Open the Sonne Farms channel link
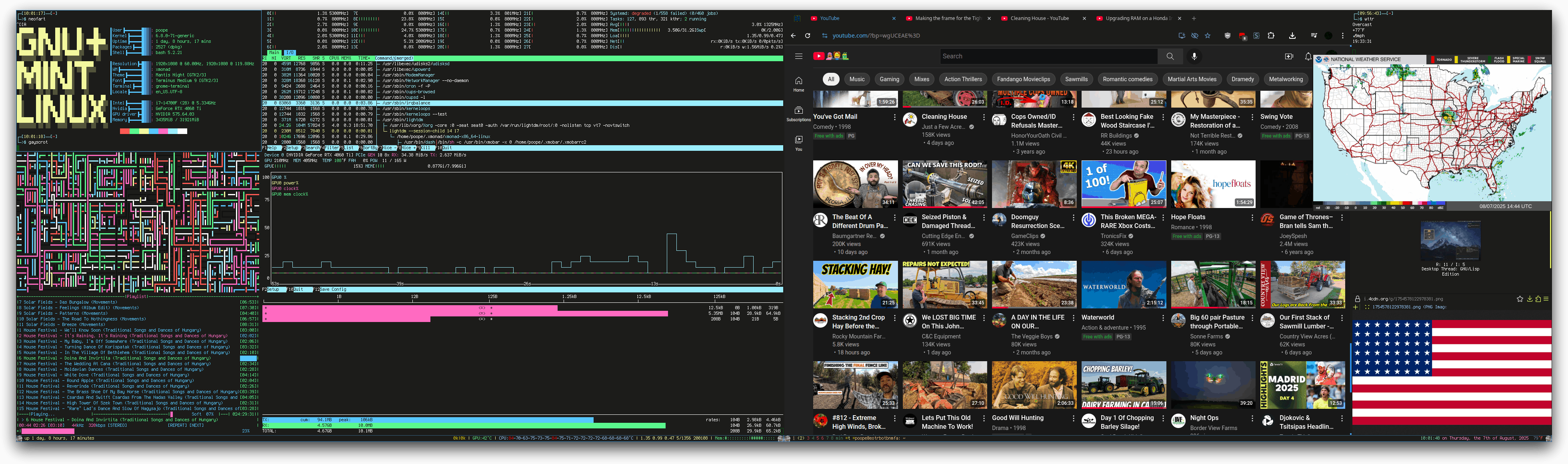The width and height of the screenshot is (1568, 464). pos(1206,336)
